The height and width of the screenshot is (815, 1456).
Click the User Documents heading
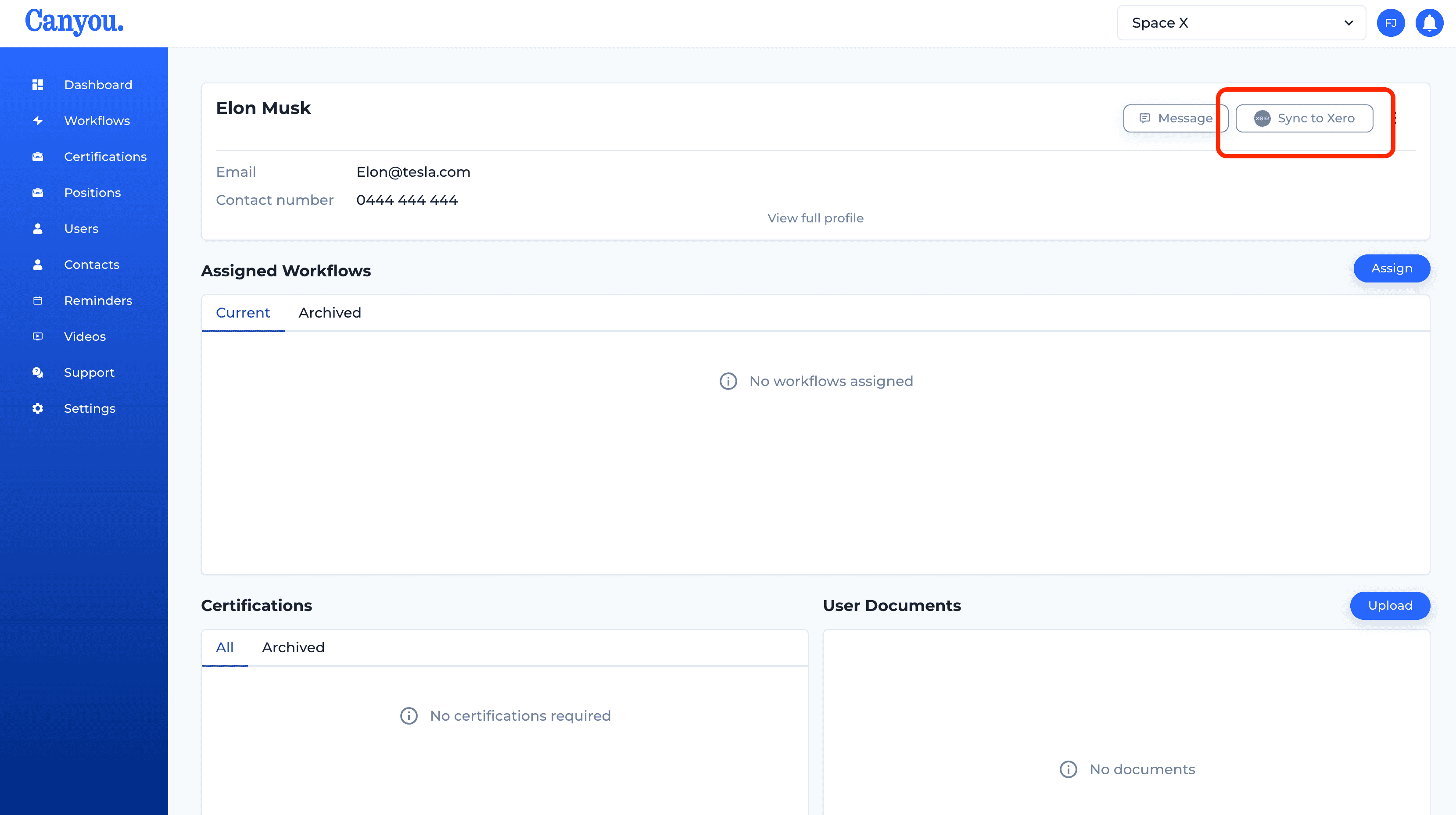[x=892, y=606]
